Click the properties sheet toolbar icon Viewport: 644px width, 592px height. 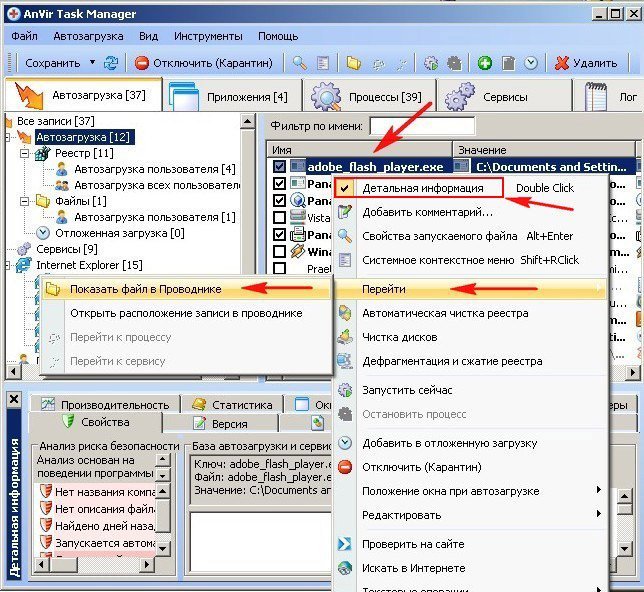pyautogui.click(x=323, y=63)
